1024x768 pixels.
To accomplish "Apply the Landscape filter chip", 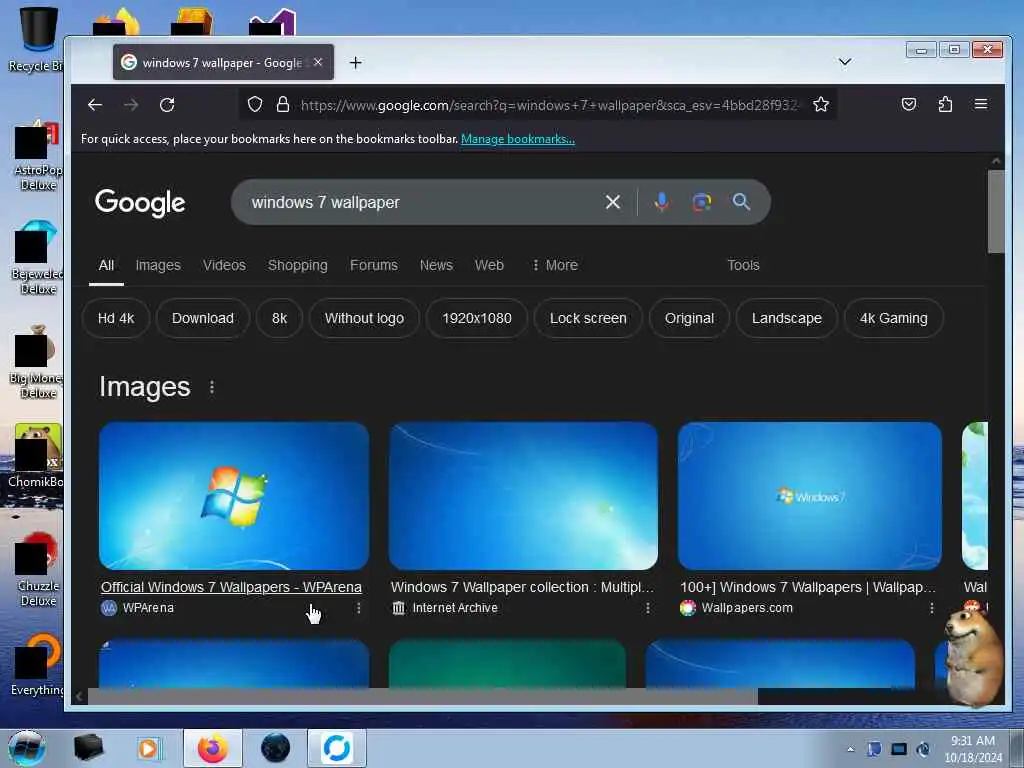I will click(x=786, y=318).
